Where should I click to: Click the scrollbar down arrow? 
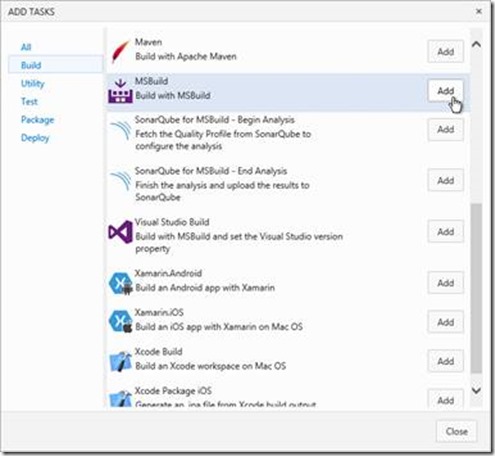[x=476, y=390]
